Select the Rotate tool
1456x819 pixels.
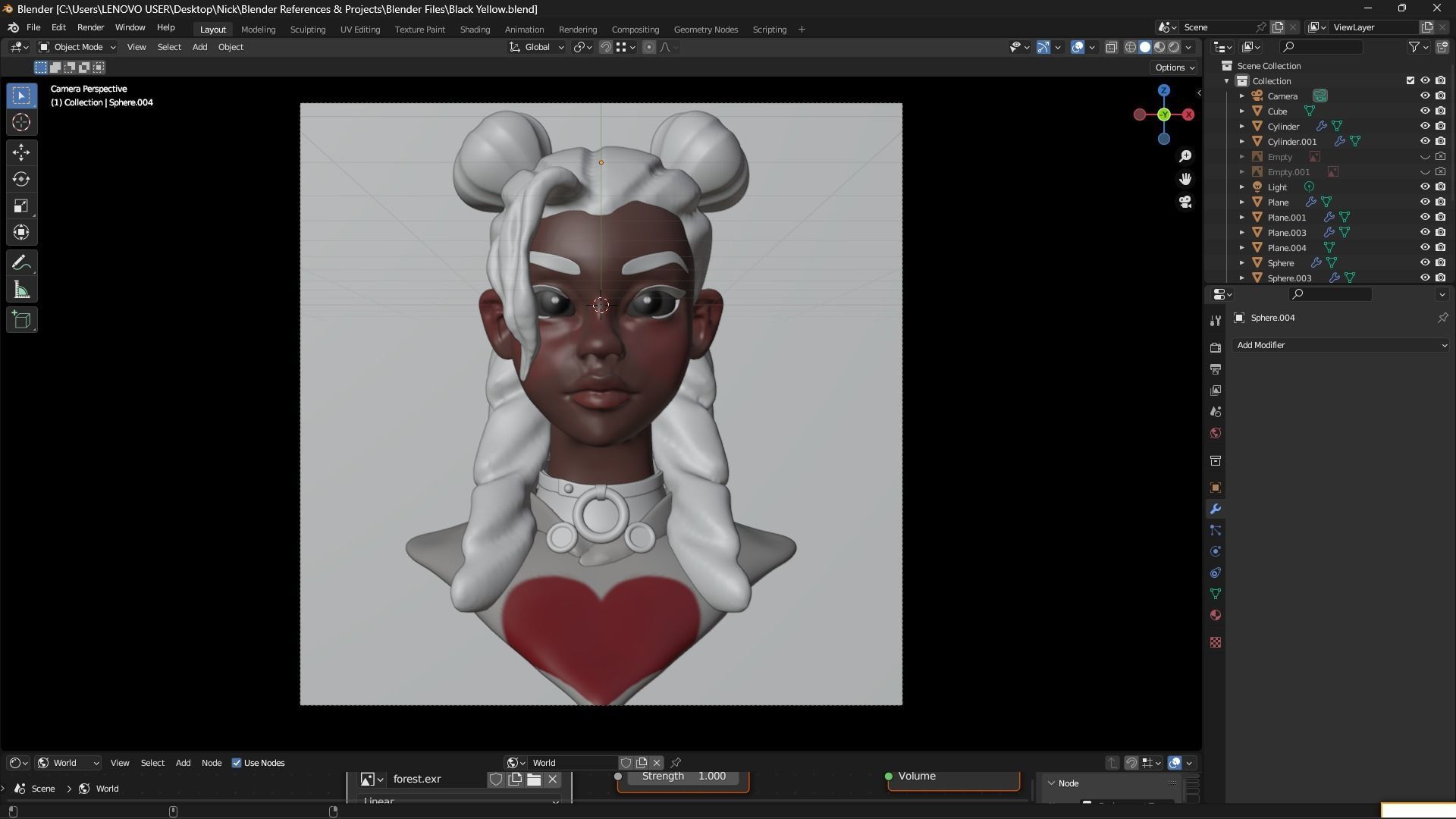[x=21, y=180]
